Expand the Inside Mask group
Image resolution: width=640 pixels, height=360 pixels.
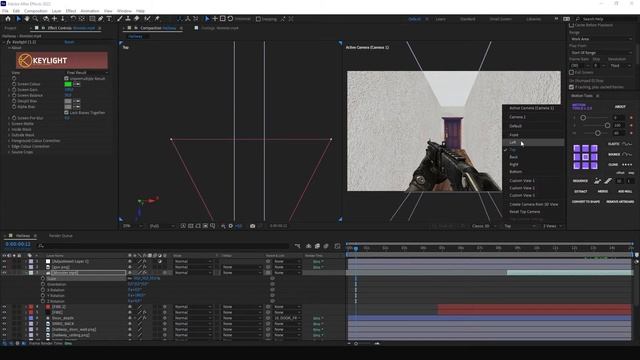pyautogui.click(x=9, y=129)
